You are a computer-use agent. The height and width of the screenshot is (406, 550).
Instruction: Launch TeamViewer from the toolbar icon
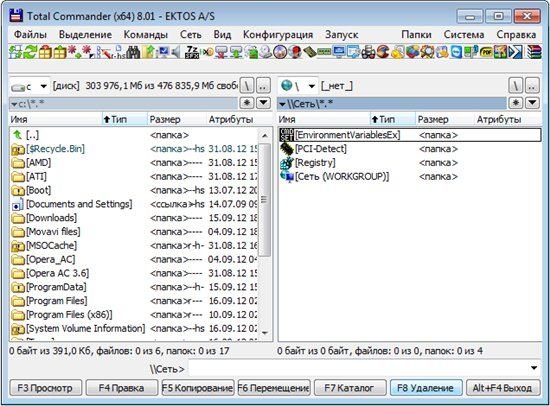457,52
